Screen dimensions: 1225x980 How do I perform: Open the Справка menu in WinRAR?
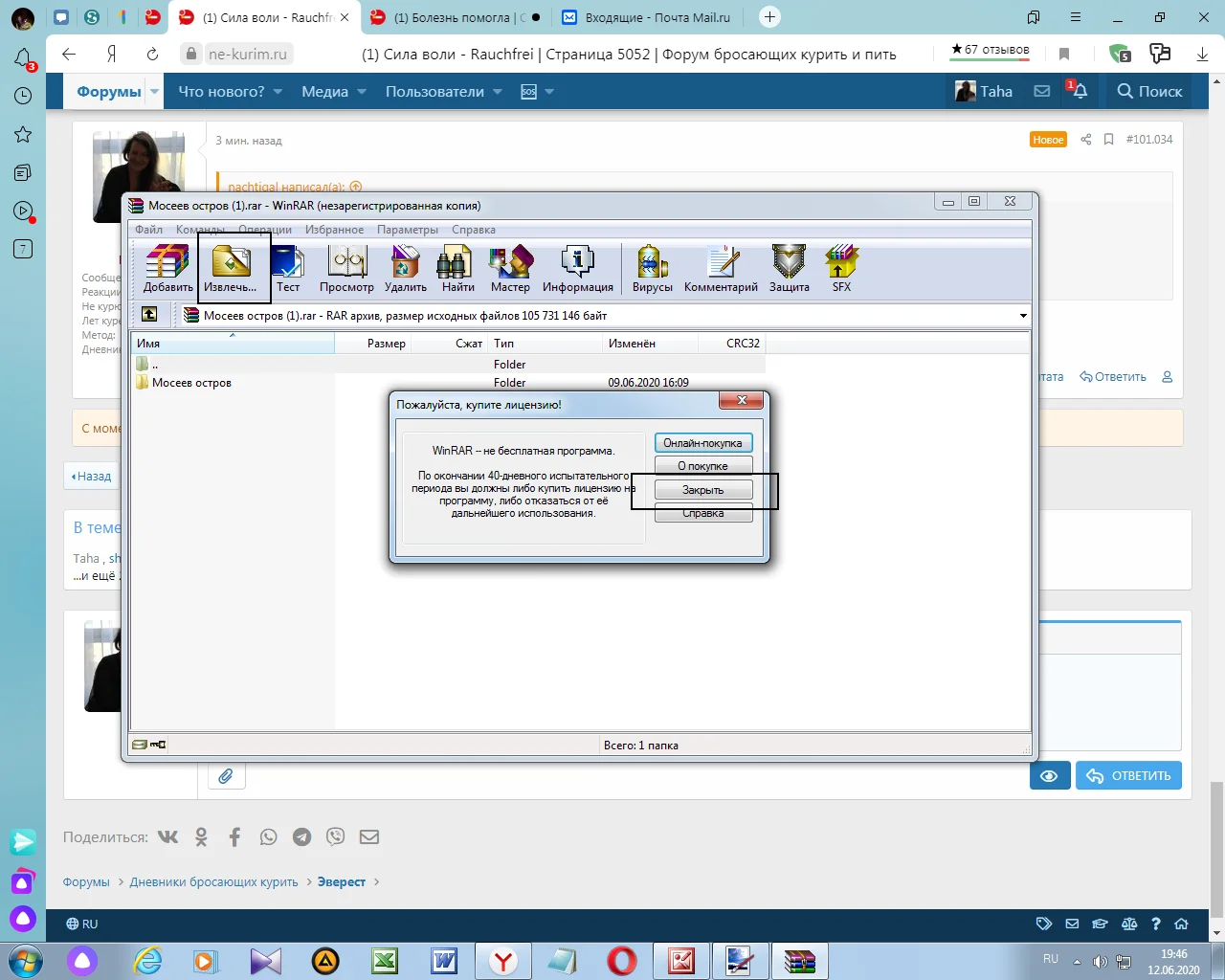pos(474,230)
